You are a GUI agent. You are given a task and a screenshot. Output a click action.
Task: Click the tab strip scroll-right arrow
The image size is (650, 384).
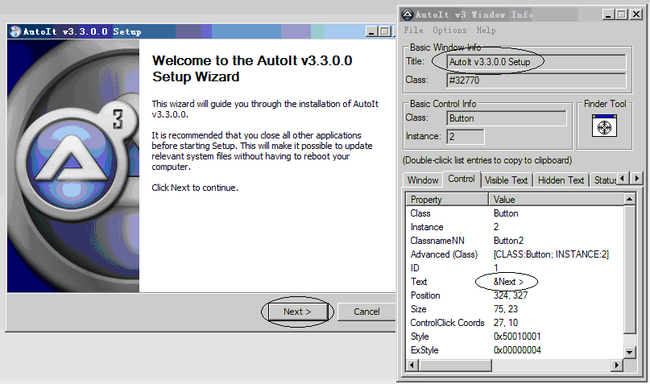[637, 179]
